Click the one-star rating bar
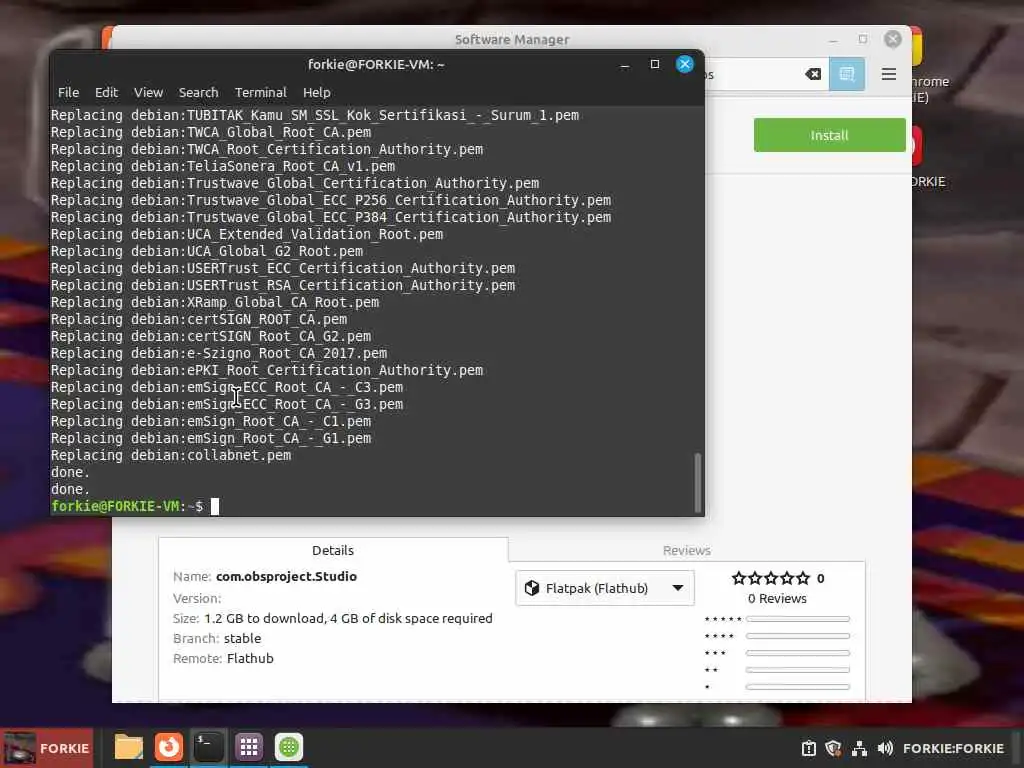1024x768 pixels. 797,686
